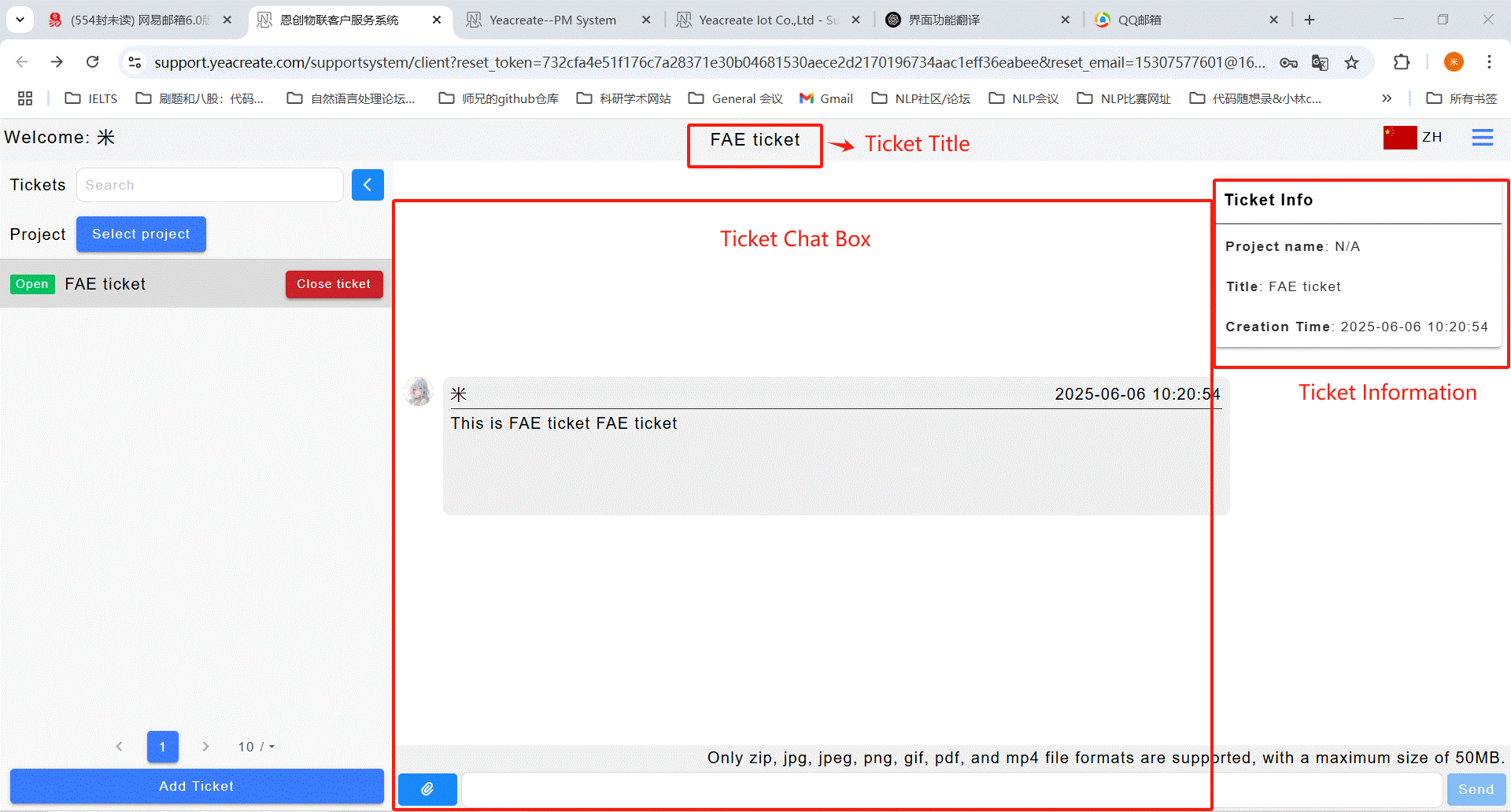Click the Google Translate icon in address bar

click(1320, 62)
